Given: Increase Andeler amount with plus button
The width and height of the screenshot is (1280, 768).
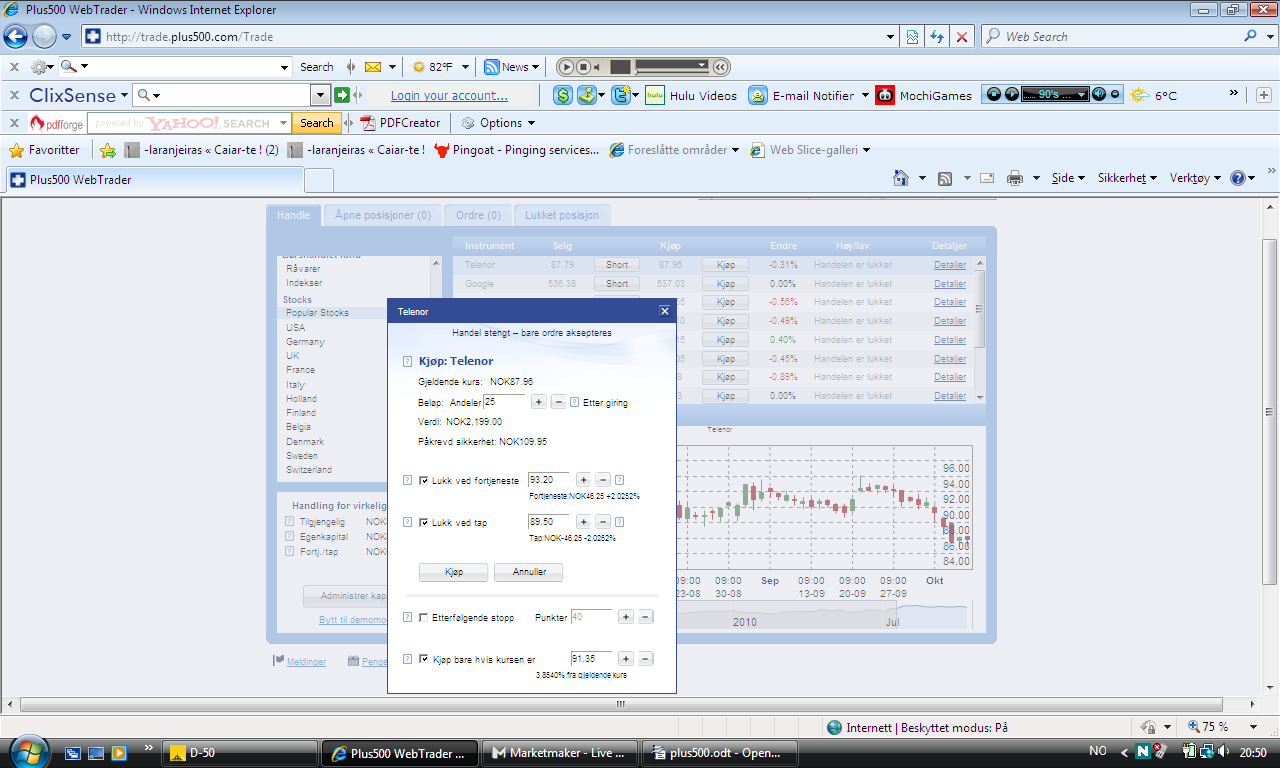Looking at the screenshot, I should (538, 402).
